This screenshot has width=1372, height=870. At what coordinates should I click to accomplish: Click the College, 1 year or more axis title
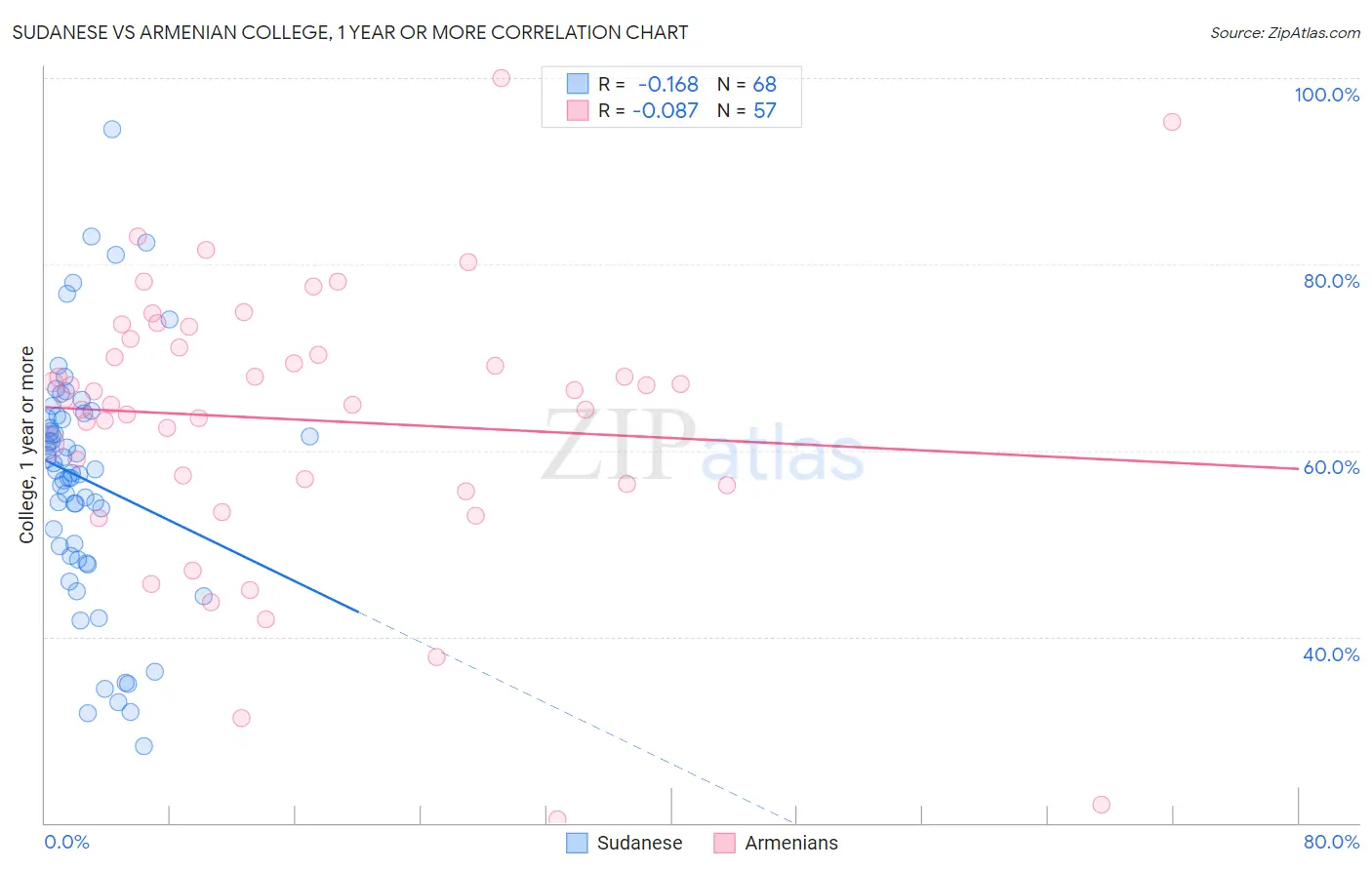click(27, 445)
